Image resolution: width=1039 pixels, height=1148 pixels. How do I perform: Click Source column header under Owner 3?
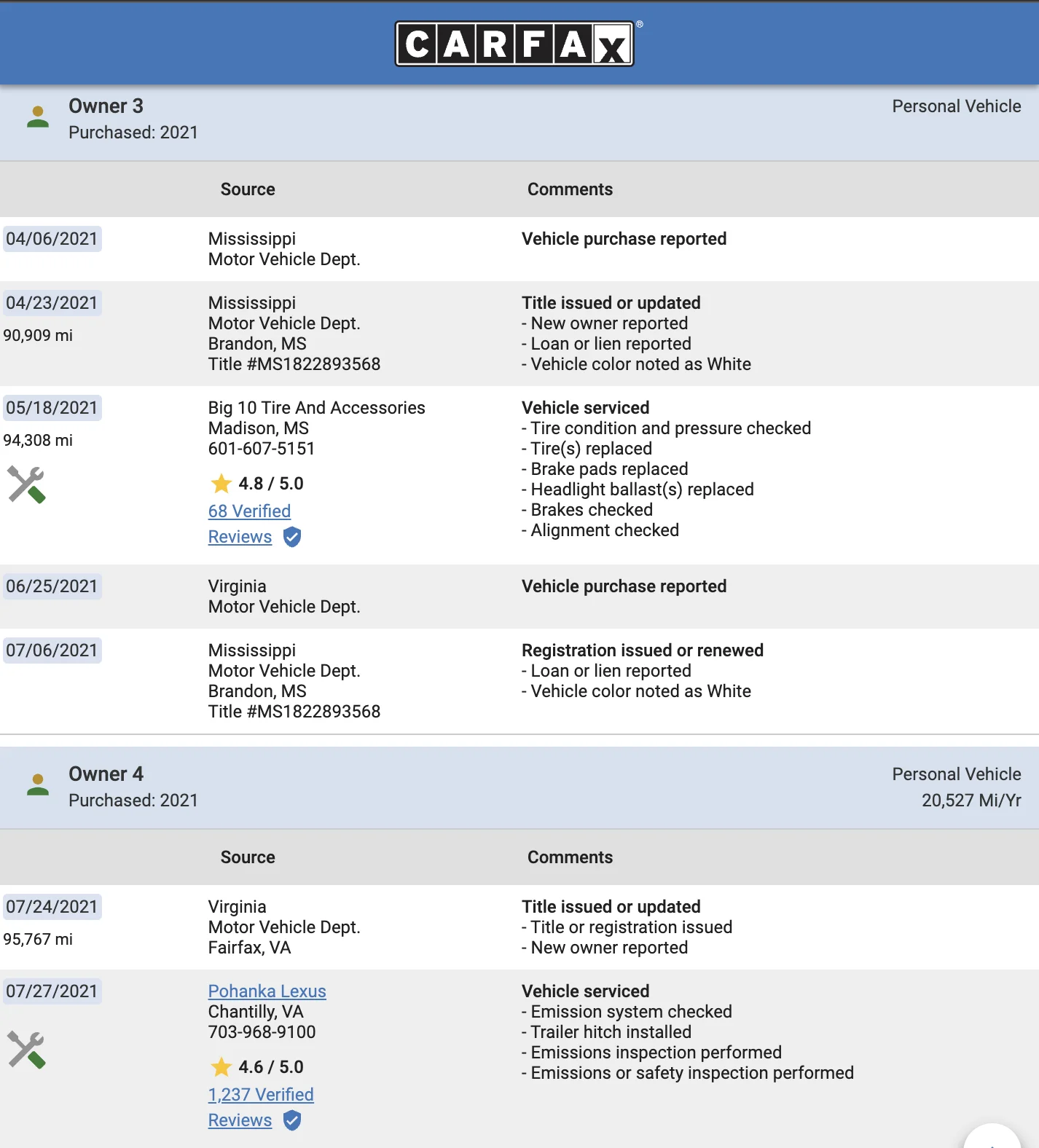click(x=248, y=189)
